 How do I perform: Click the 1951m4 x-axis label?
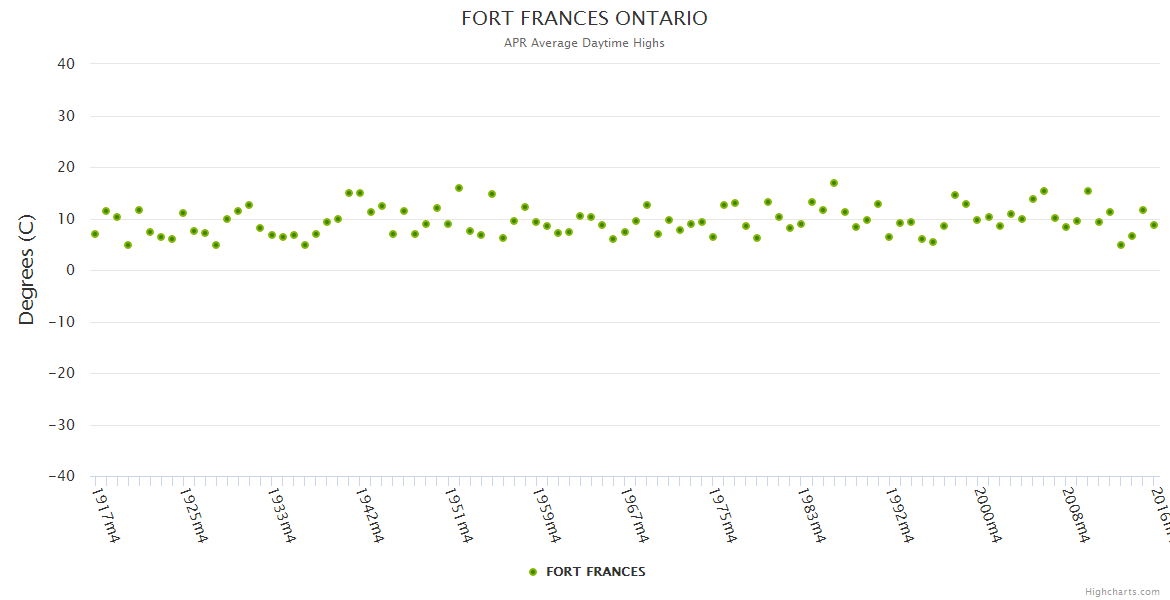point(458,515)
